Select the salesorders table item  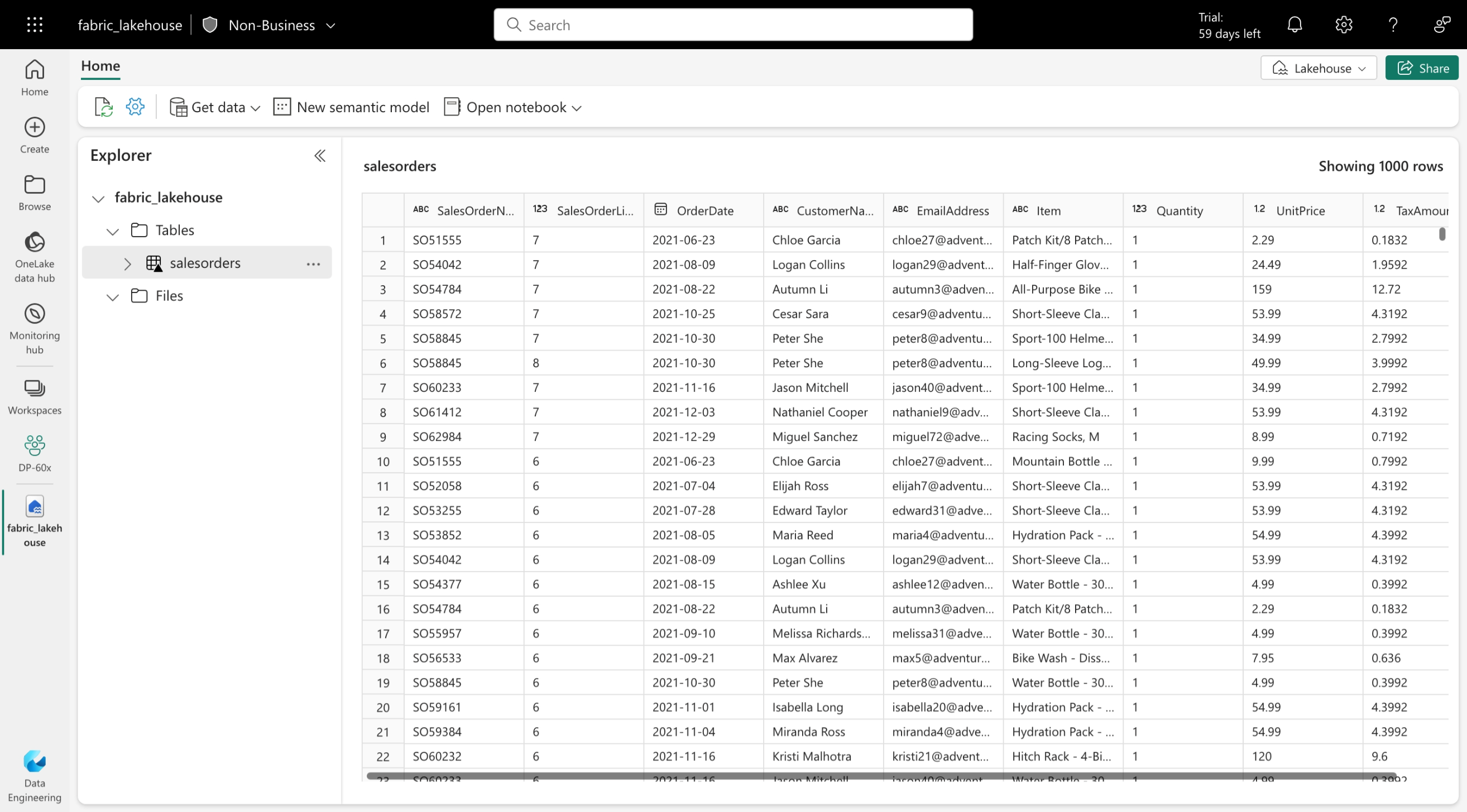pyautogui.click(x=204, y=262)
